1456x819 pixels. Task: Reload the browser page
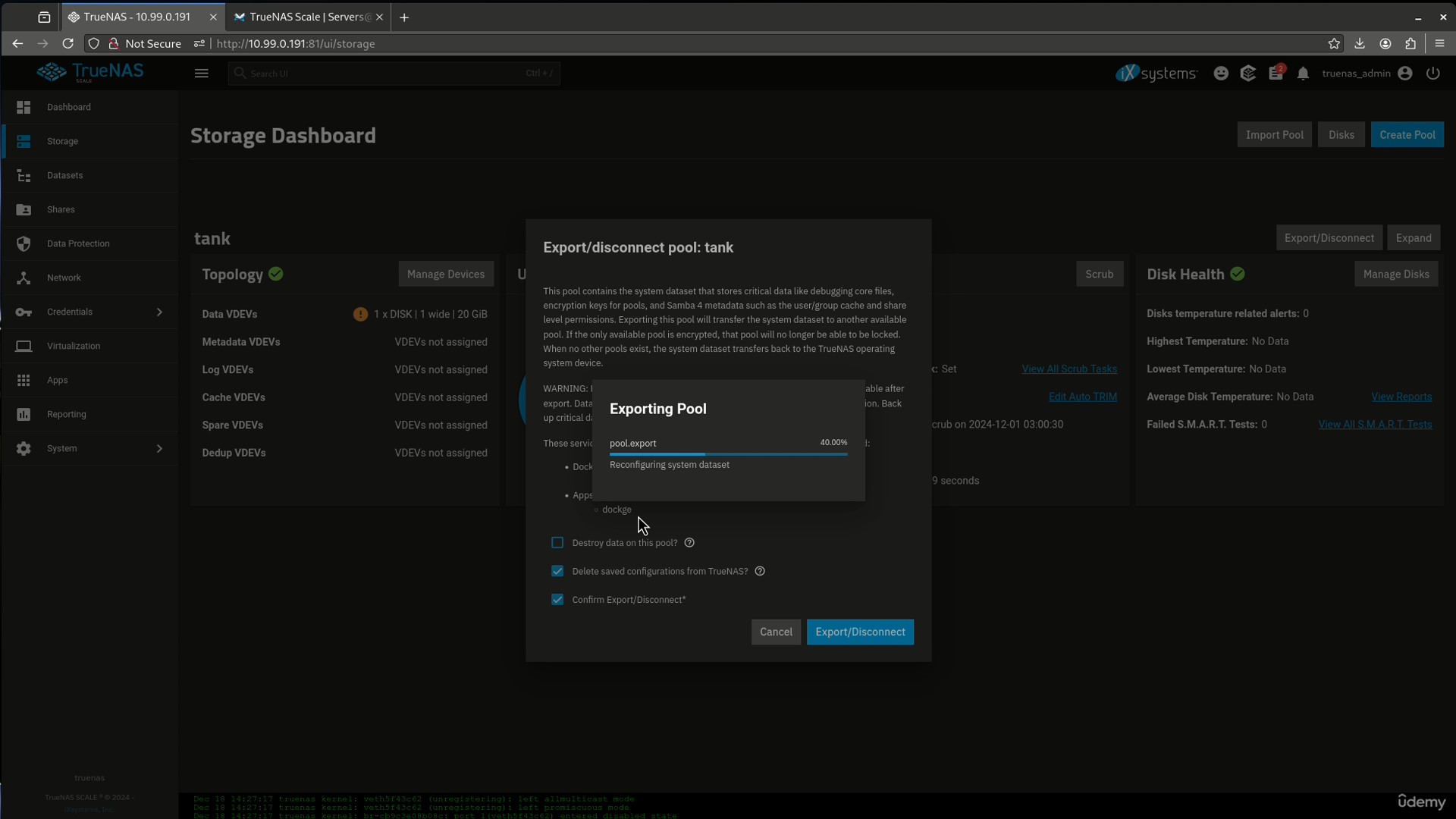[x=67, y=44]
